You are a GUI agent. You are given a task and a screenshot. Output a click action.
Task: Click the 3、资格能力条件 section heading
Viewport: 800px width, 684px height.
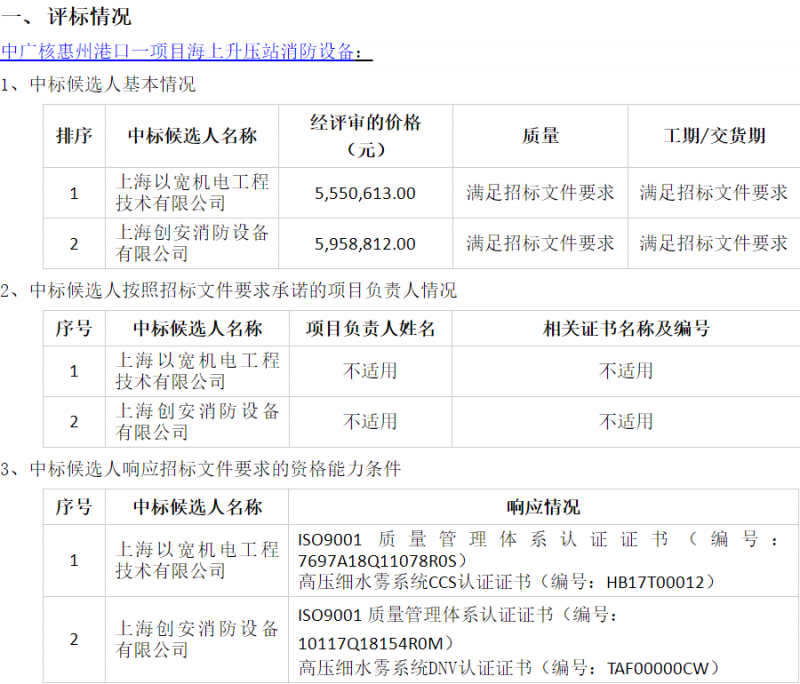pos(200,469)
